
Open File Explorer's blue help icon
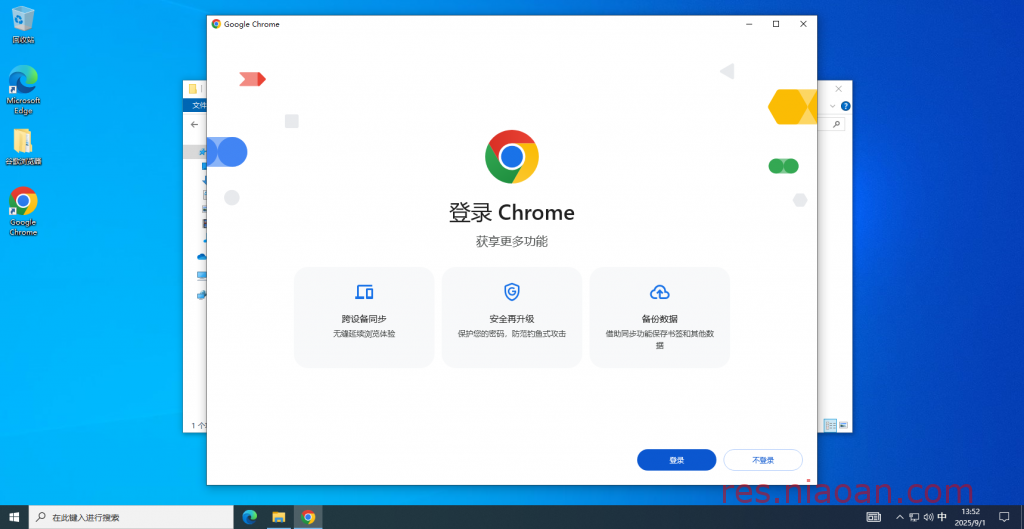pos(846,106)
